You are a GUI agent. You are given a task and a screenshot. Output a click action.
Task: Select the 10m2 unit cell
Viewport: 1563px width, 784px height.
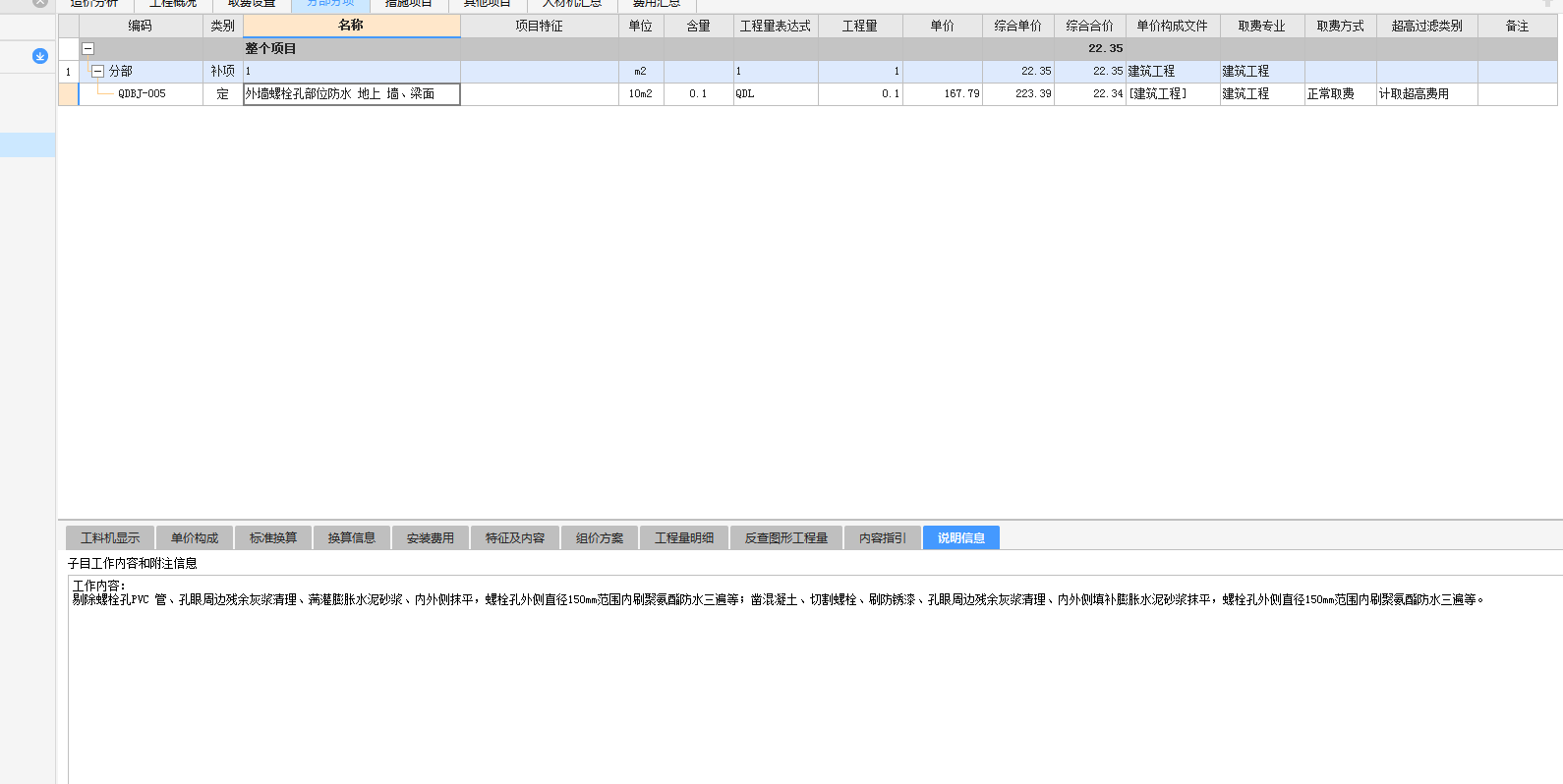[641, 93]
